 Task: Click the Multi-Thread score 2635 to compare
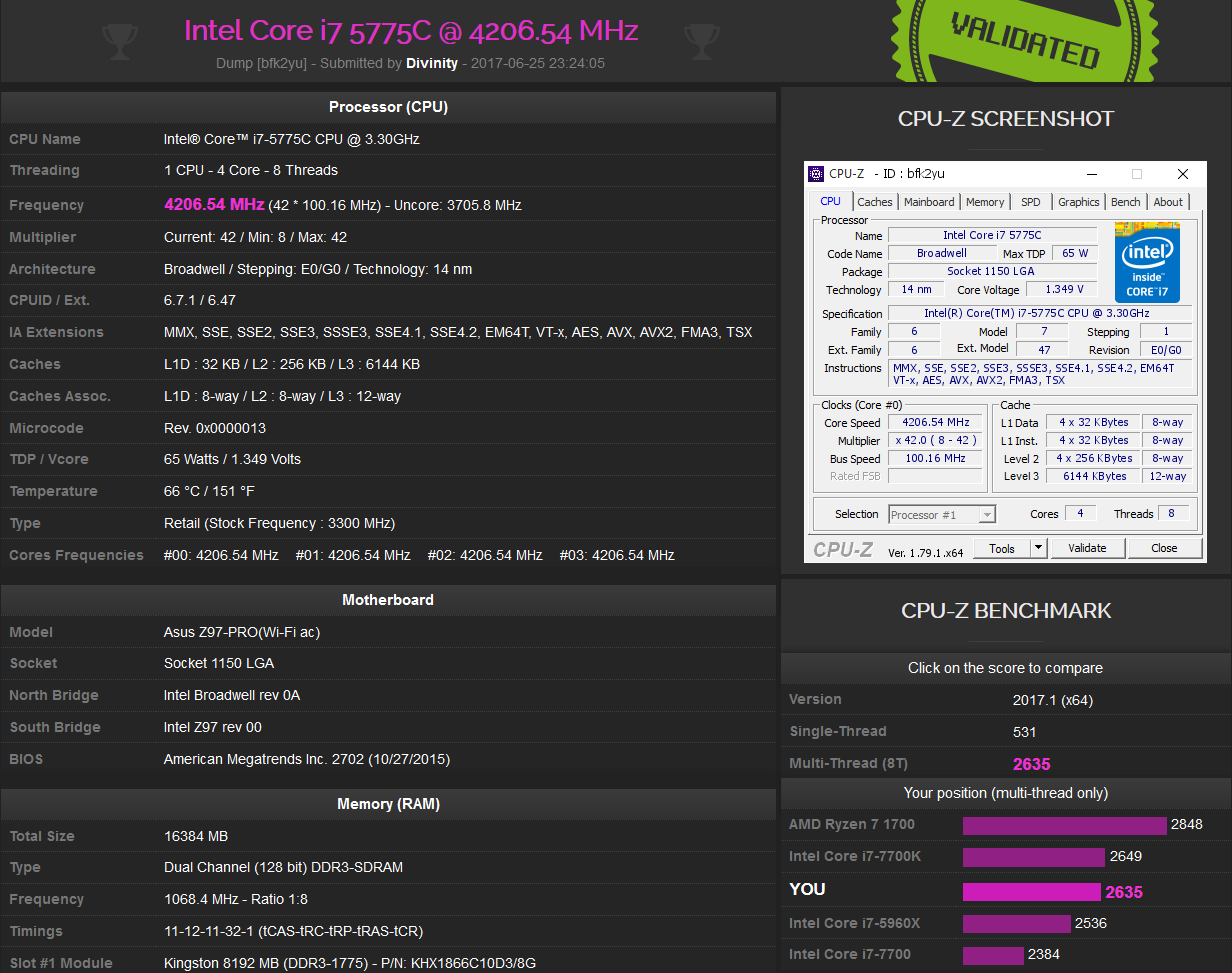tap(1032, 764)
